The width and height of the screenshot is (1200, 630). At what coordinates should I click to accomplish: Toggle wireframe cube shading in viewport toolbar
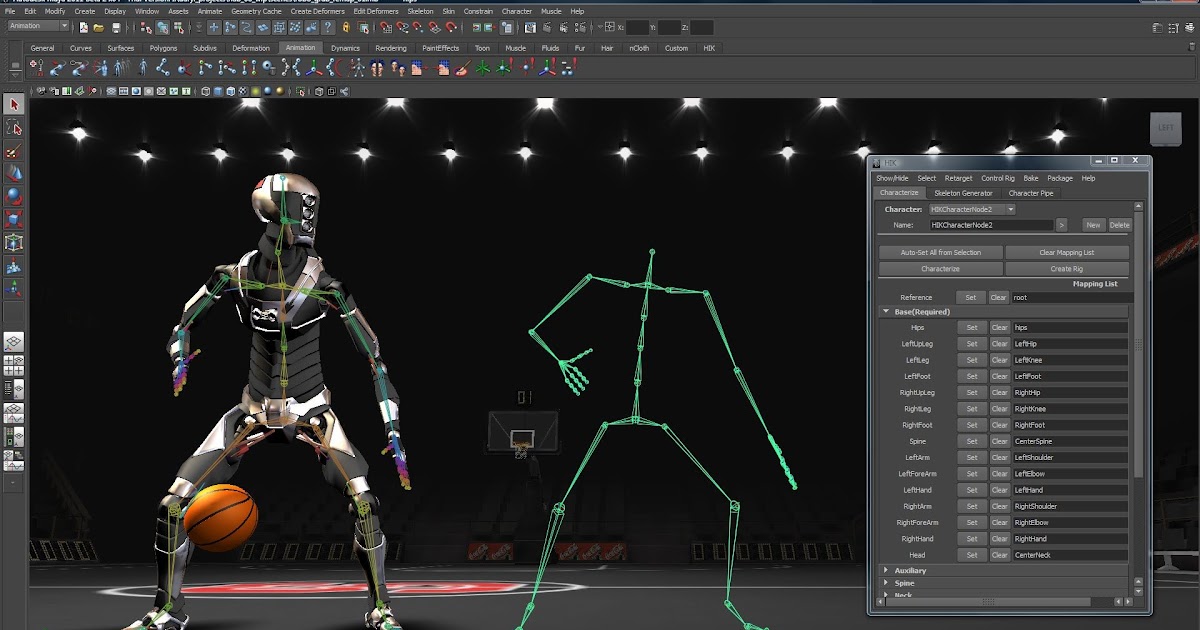click(x=205, y=91)
